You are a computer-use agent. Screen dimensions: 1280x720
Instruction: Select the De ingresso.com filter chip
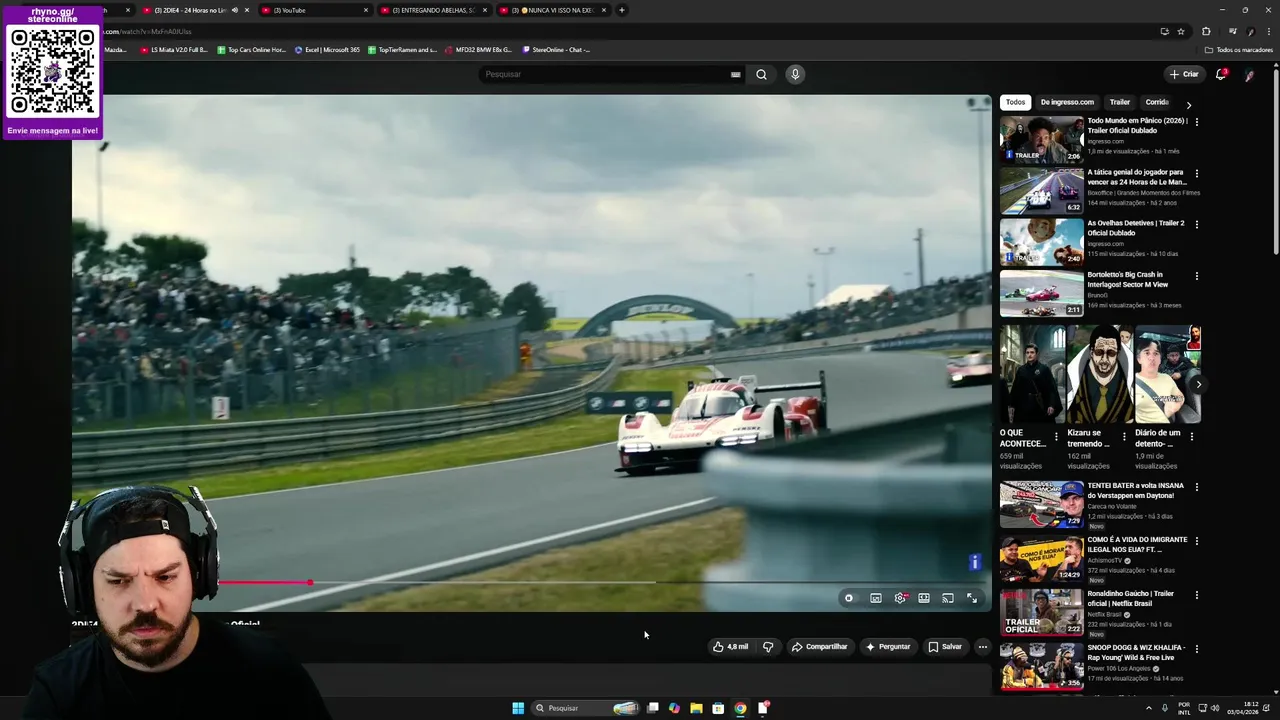tap(1067, 102)
